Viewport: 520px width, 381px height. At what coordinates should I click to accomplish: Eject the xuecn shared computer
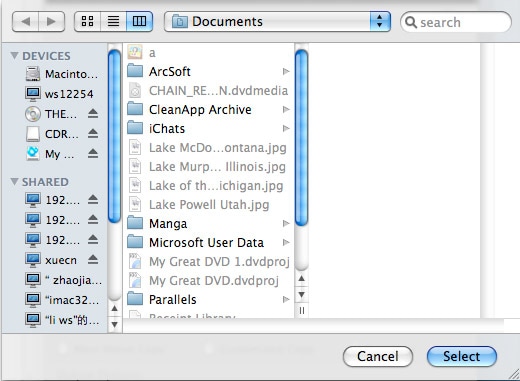point(93,260)
